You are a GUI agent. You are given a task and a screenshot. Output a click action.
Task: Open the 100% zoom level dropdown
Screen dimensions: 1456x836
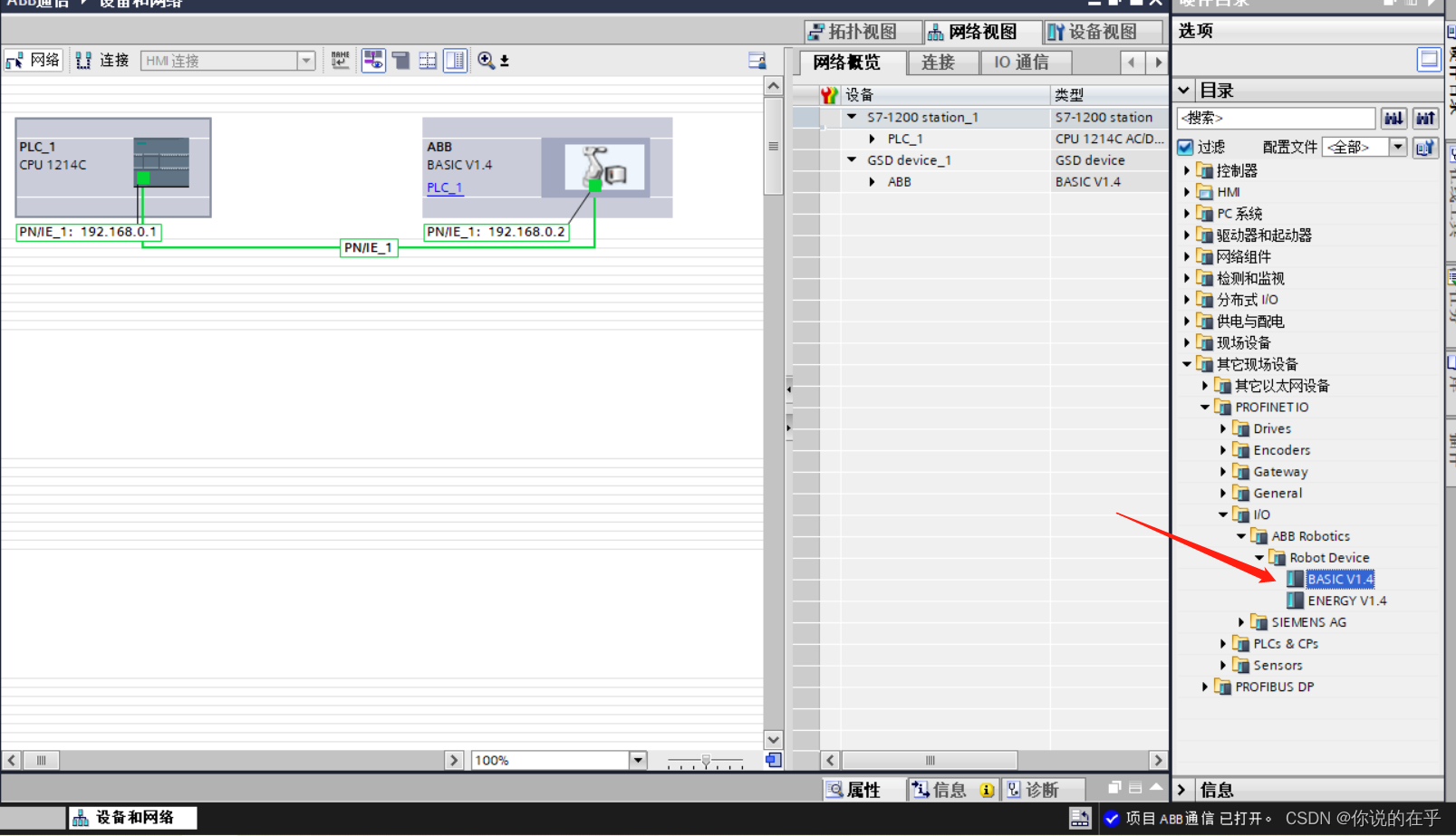[x=638, y=760]
